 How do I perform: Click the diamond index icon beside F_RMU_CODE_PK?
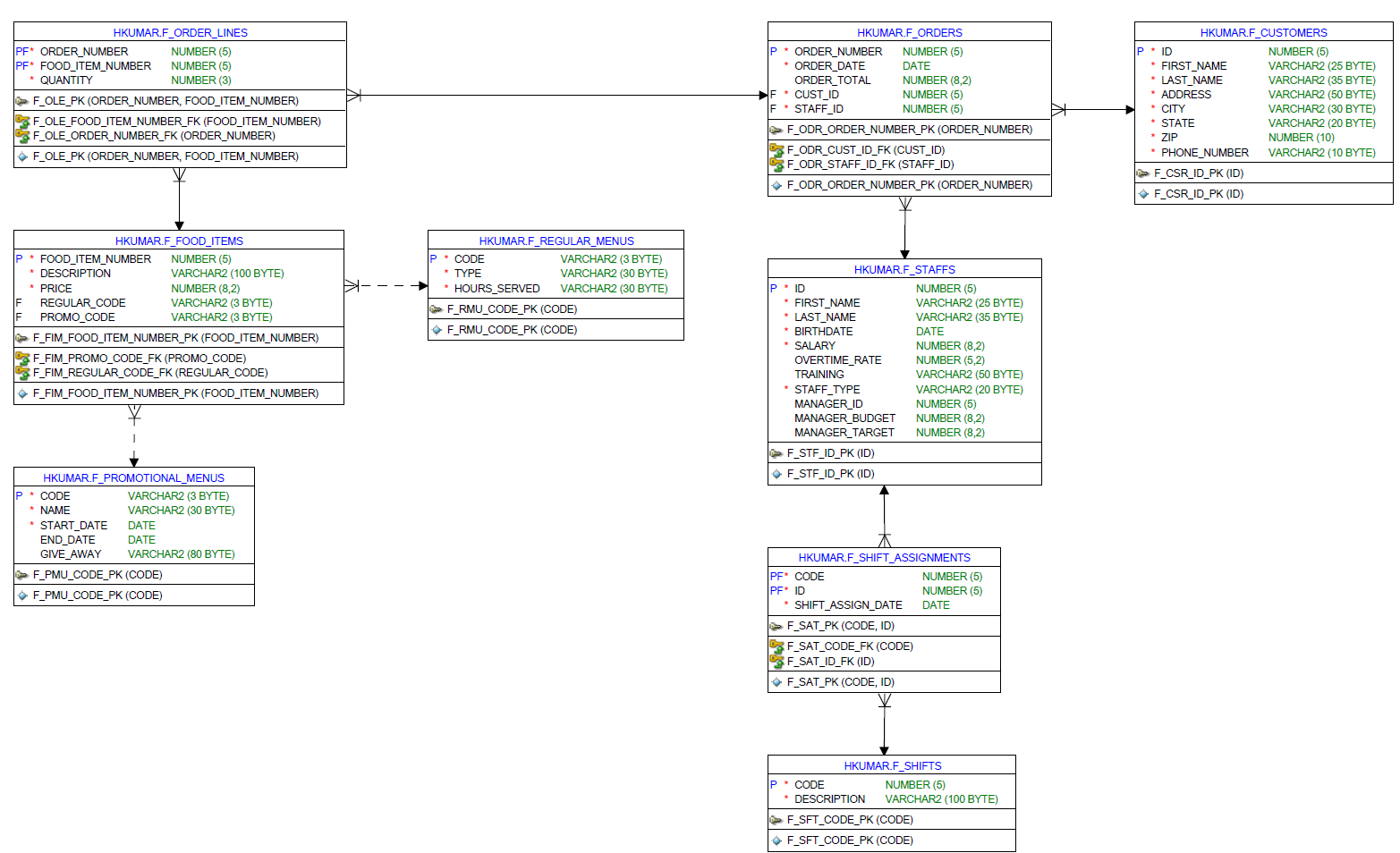click(437, 329)
